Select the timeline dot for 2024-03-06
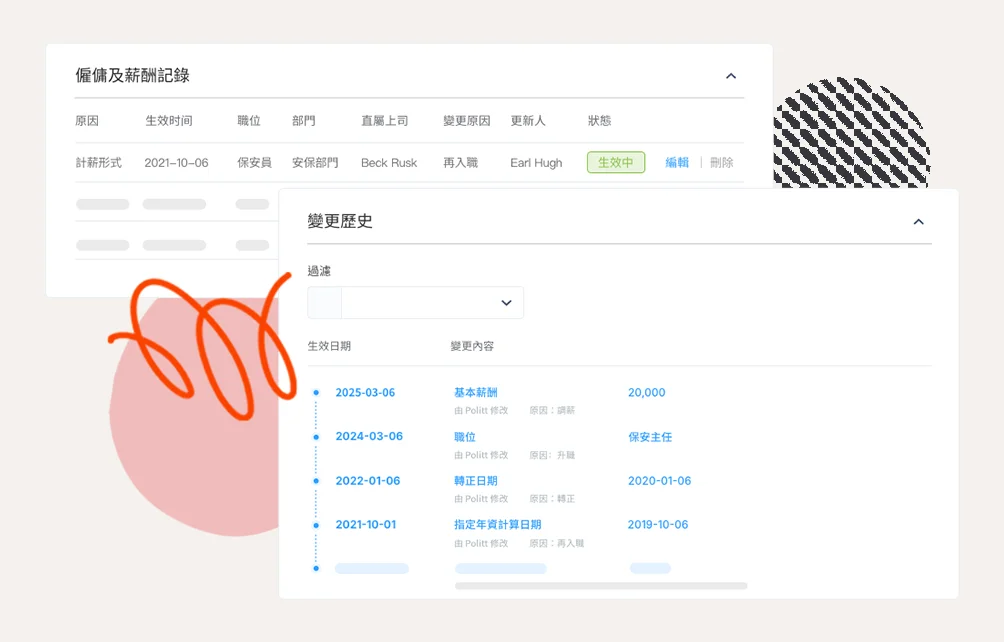This screenshot has height=642, width=1004. [x=316, y=437]
